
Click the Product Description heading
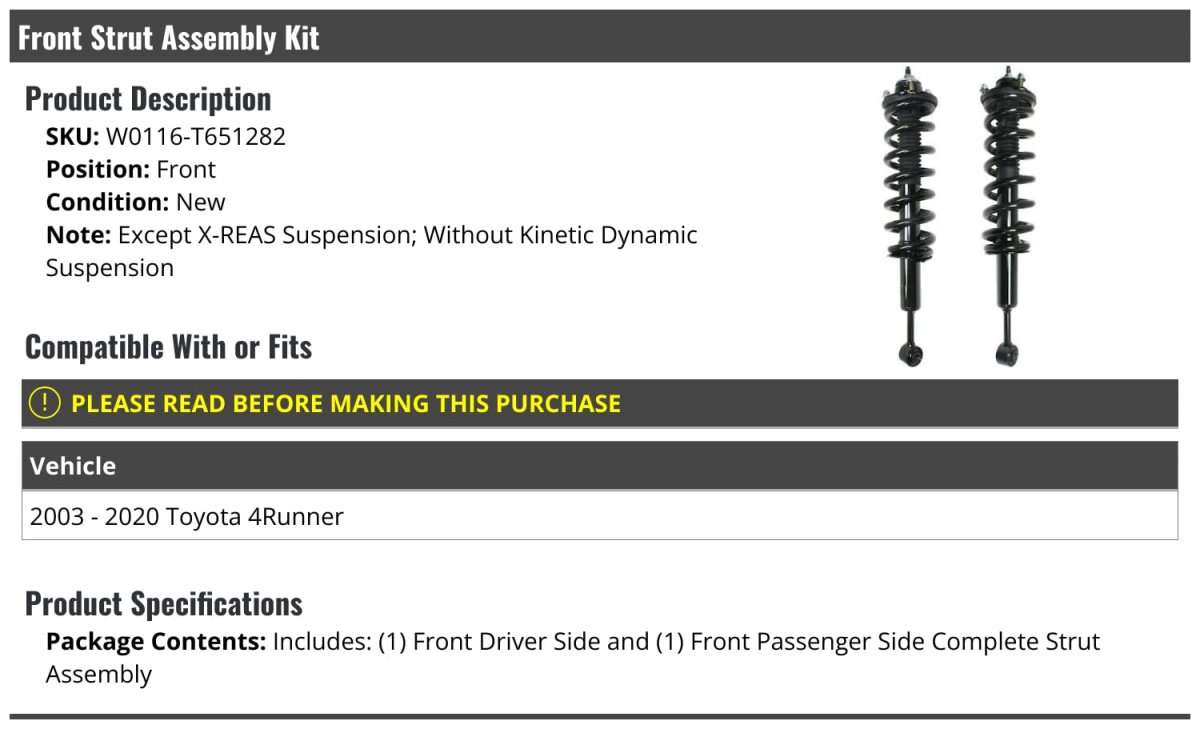tap(148, 99)
